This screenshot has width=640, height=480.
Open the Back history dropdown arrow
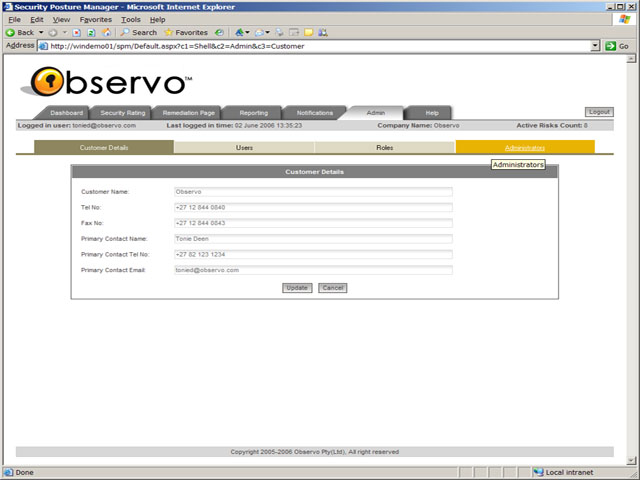(41, 33)
